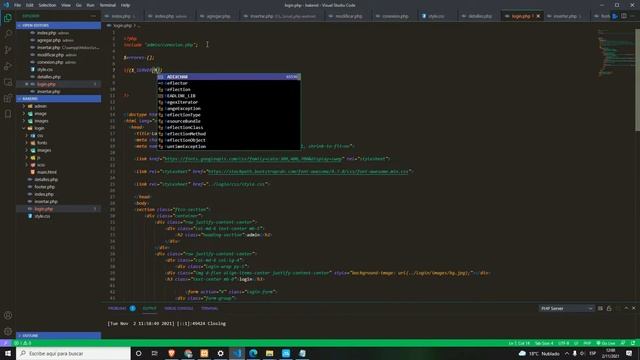
Task: Click the PHP language mode in status bar
Action: click(587, 343)
